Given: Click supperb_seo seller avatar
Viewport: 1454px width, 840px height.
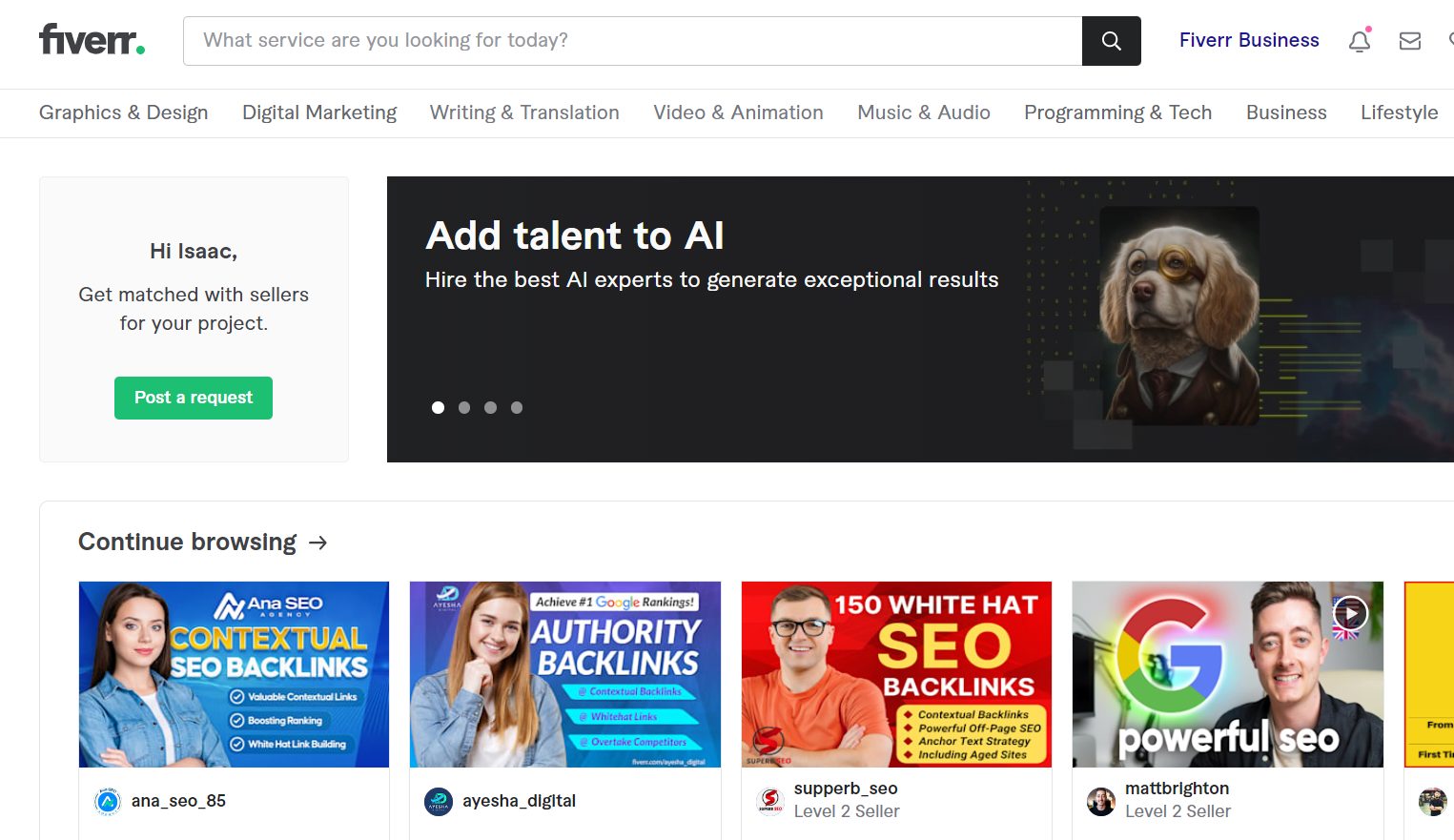Looking at the screenshot, I should pos(770,801).
